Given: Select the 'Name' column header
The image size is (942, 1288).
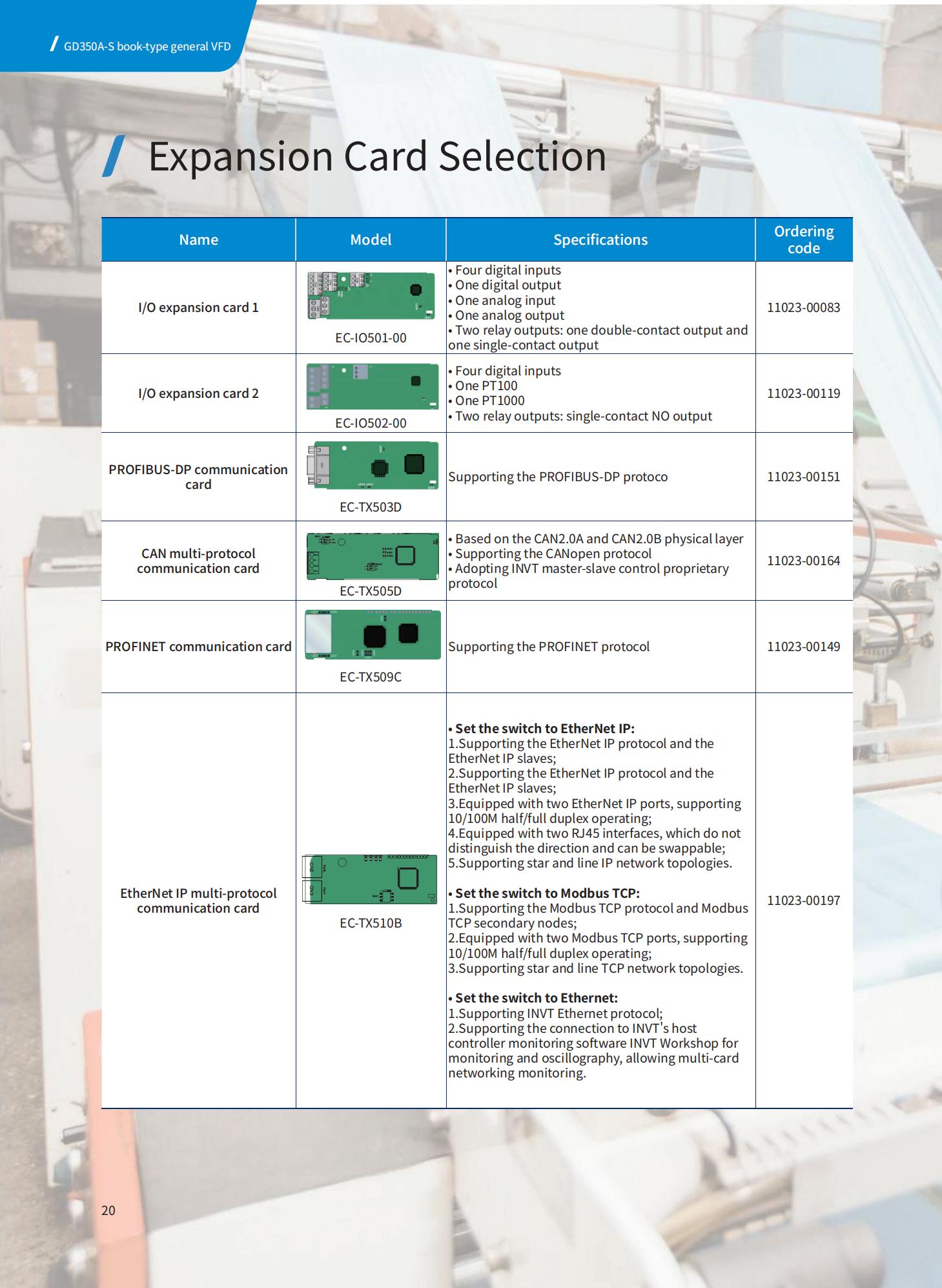Looking at the screenshot, I should [198, 240].
